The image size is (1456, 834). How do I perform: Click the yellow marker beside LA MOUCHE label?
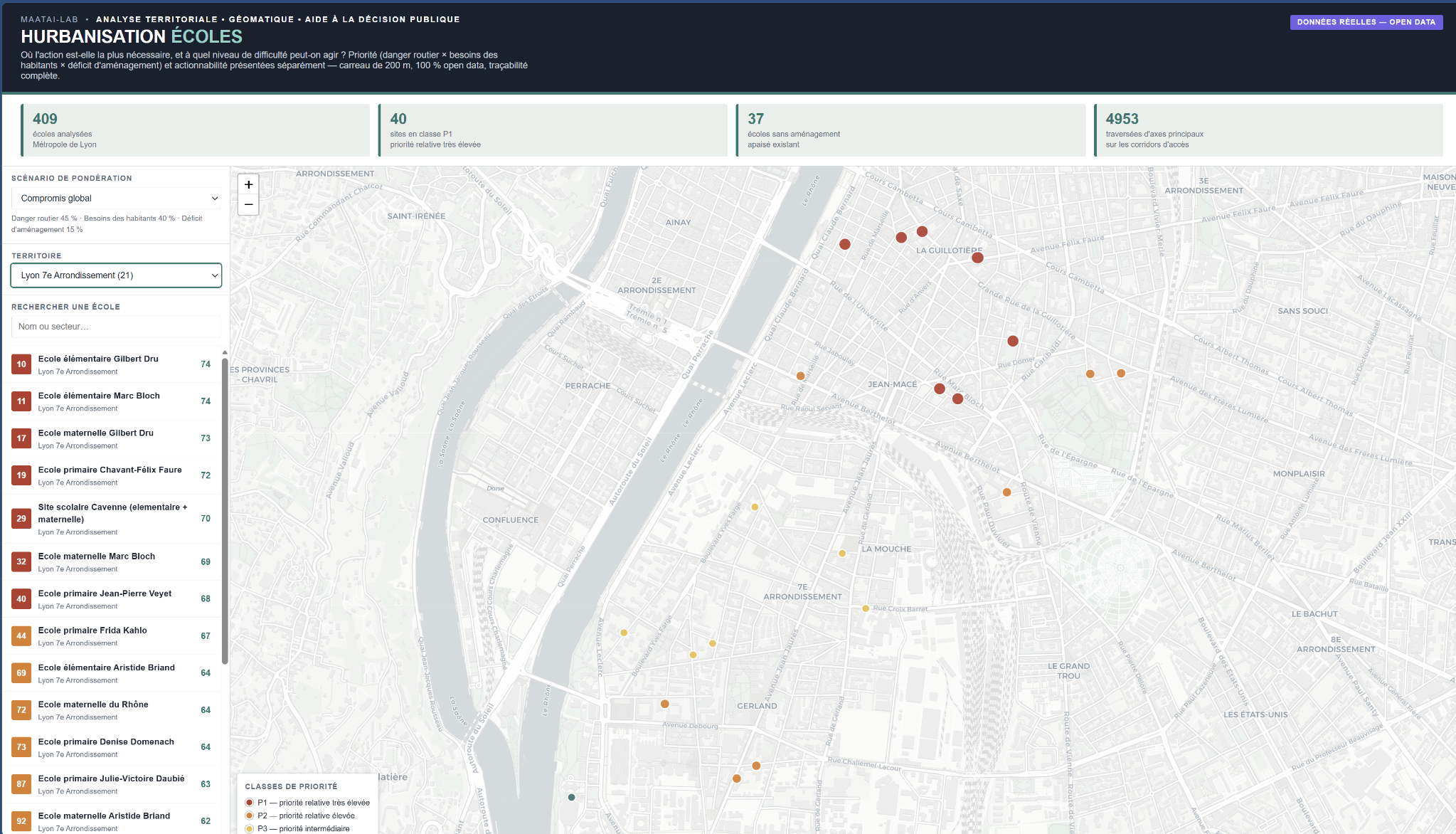[x=842, y=554]
